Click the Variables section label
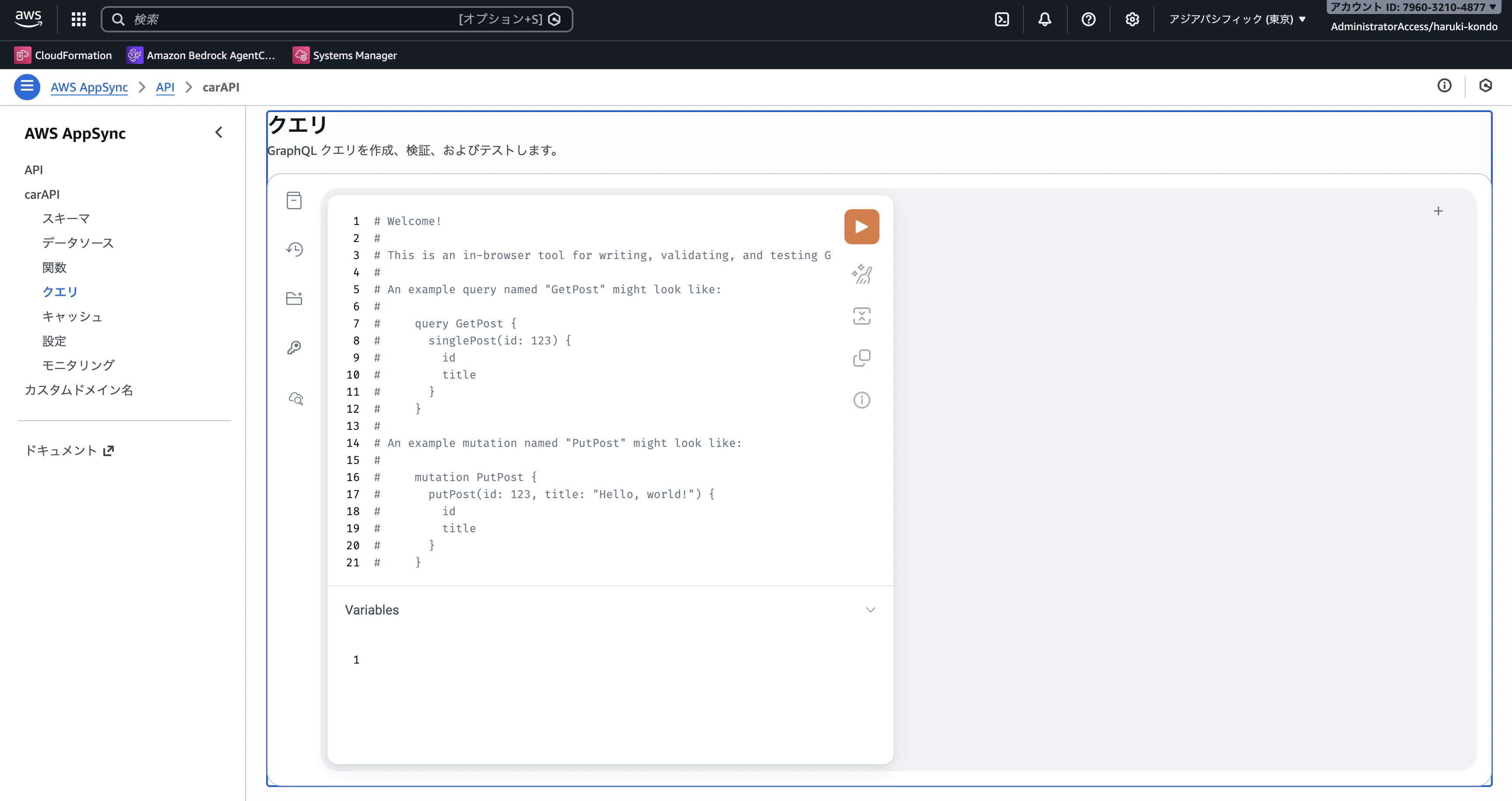Screen dimensions: 1512x801 pos(372,610)
